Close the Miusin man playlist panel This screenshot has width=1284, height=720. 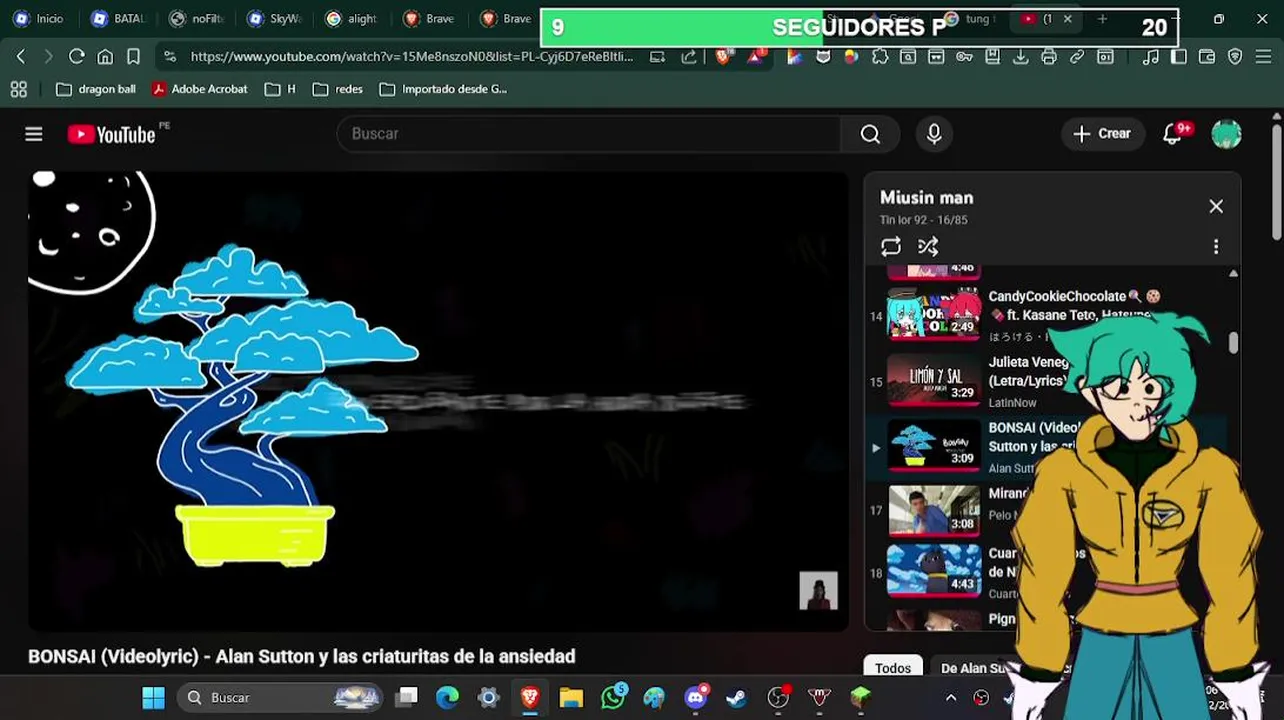(1216, 206)
